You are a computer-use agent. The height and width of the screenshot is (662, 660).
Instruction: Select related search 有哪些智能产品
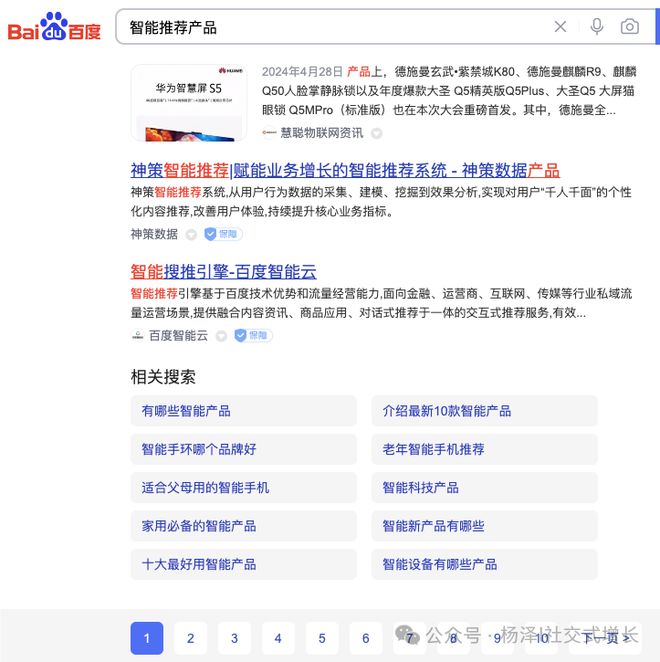click(243, 411)
